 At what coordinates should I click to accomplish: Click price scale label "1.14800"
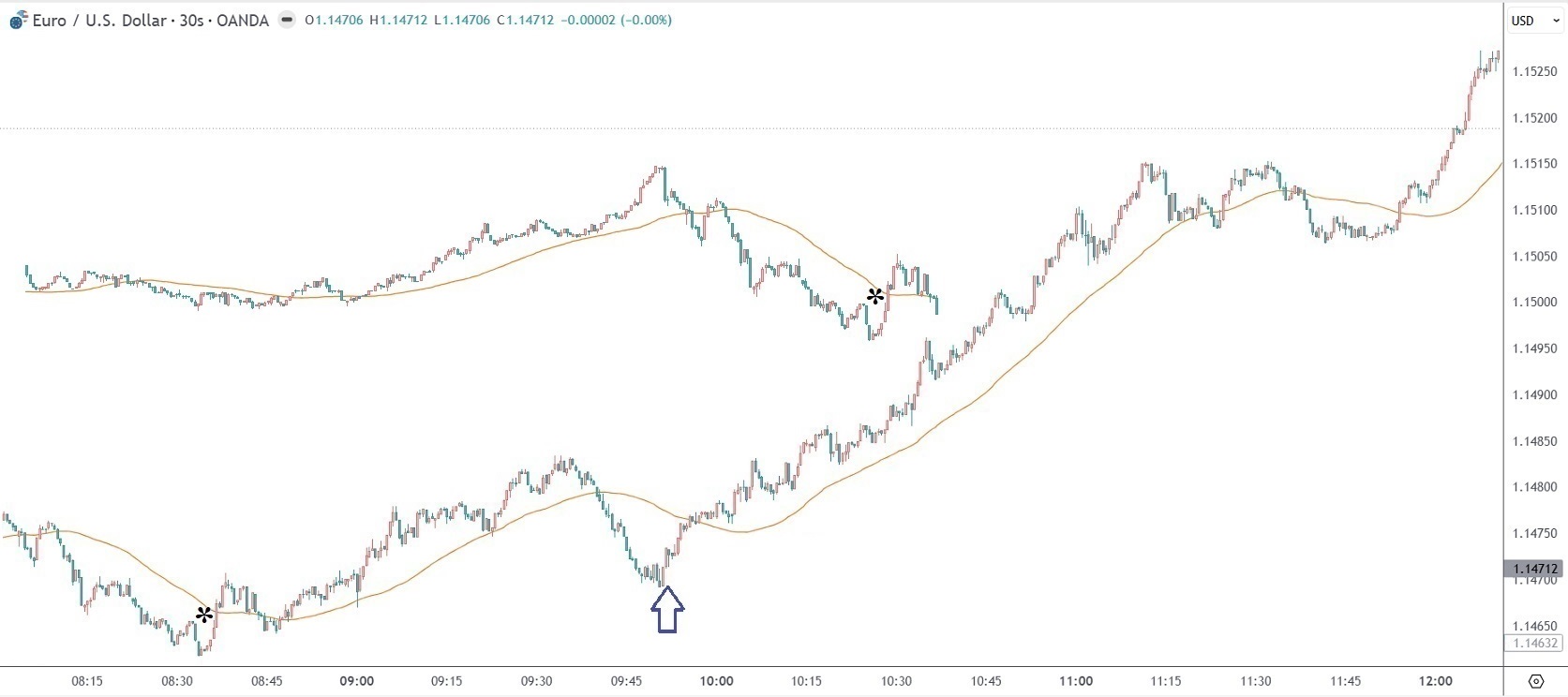(1534, 487)
